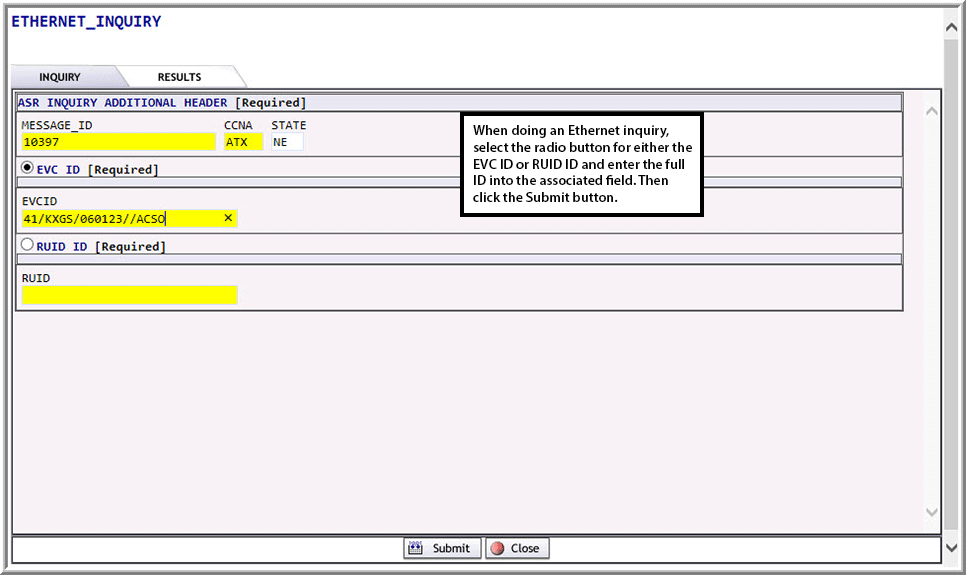The height and width of the screenshot is (575, 966).
Task: Open the RESULTS tab
Action: coord(179,77)
